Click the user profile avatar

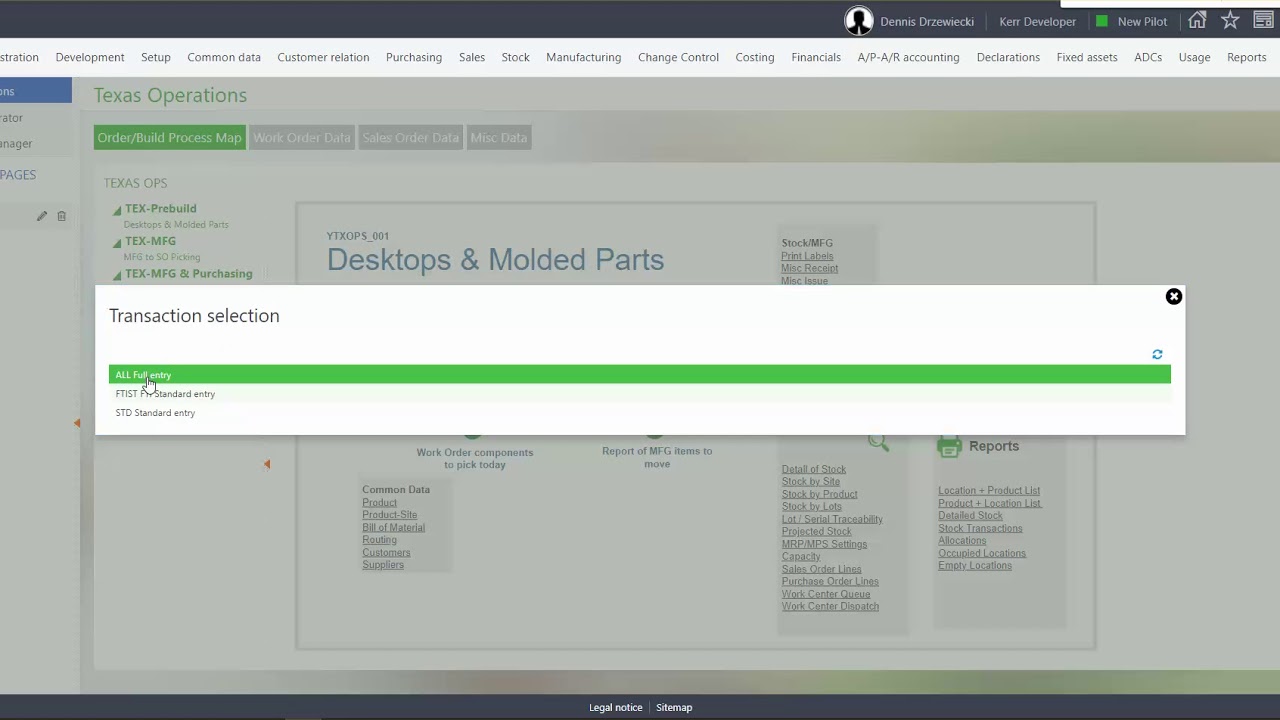[858, 21]
